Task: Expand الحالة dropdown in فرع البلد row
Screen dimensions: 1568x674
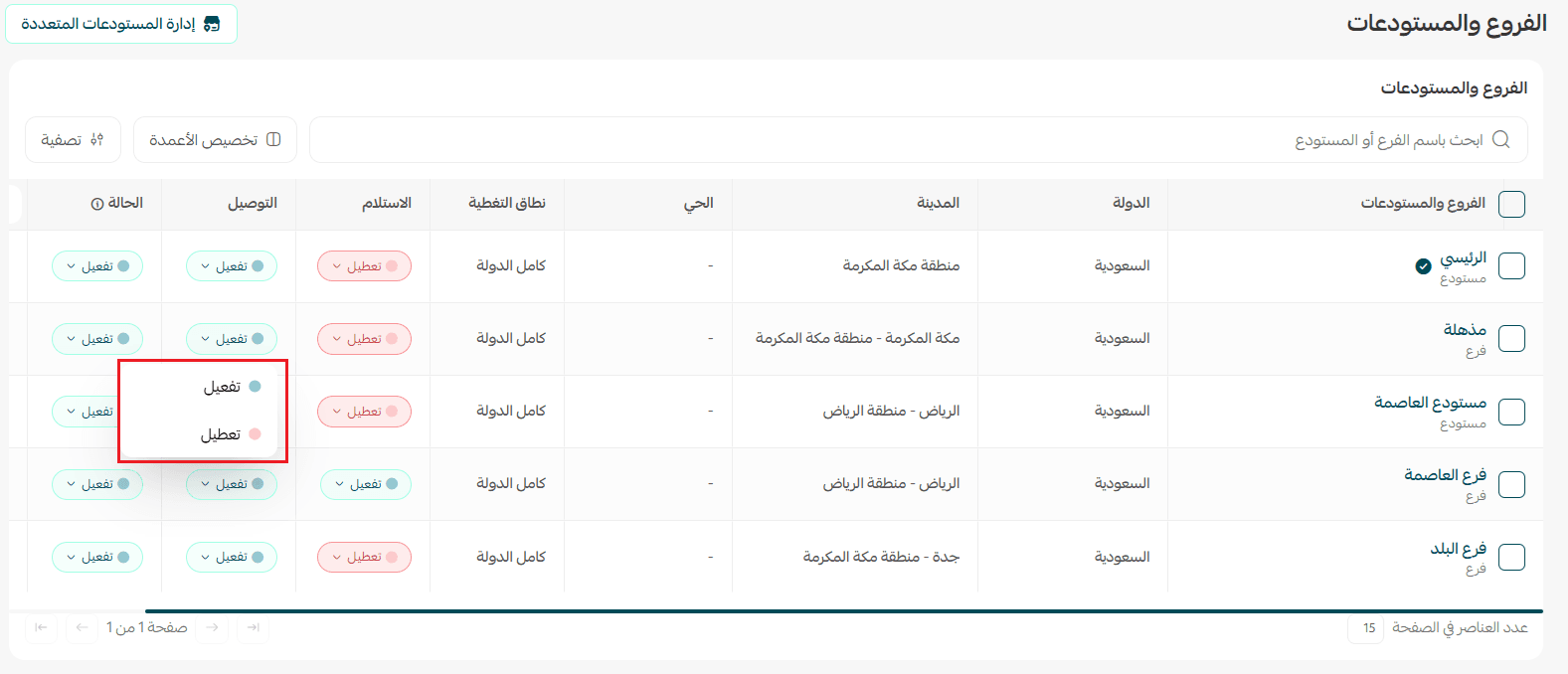Action: pos(97,557)
